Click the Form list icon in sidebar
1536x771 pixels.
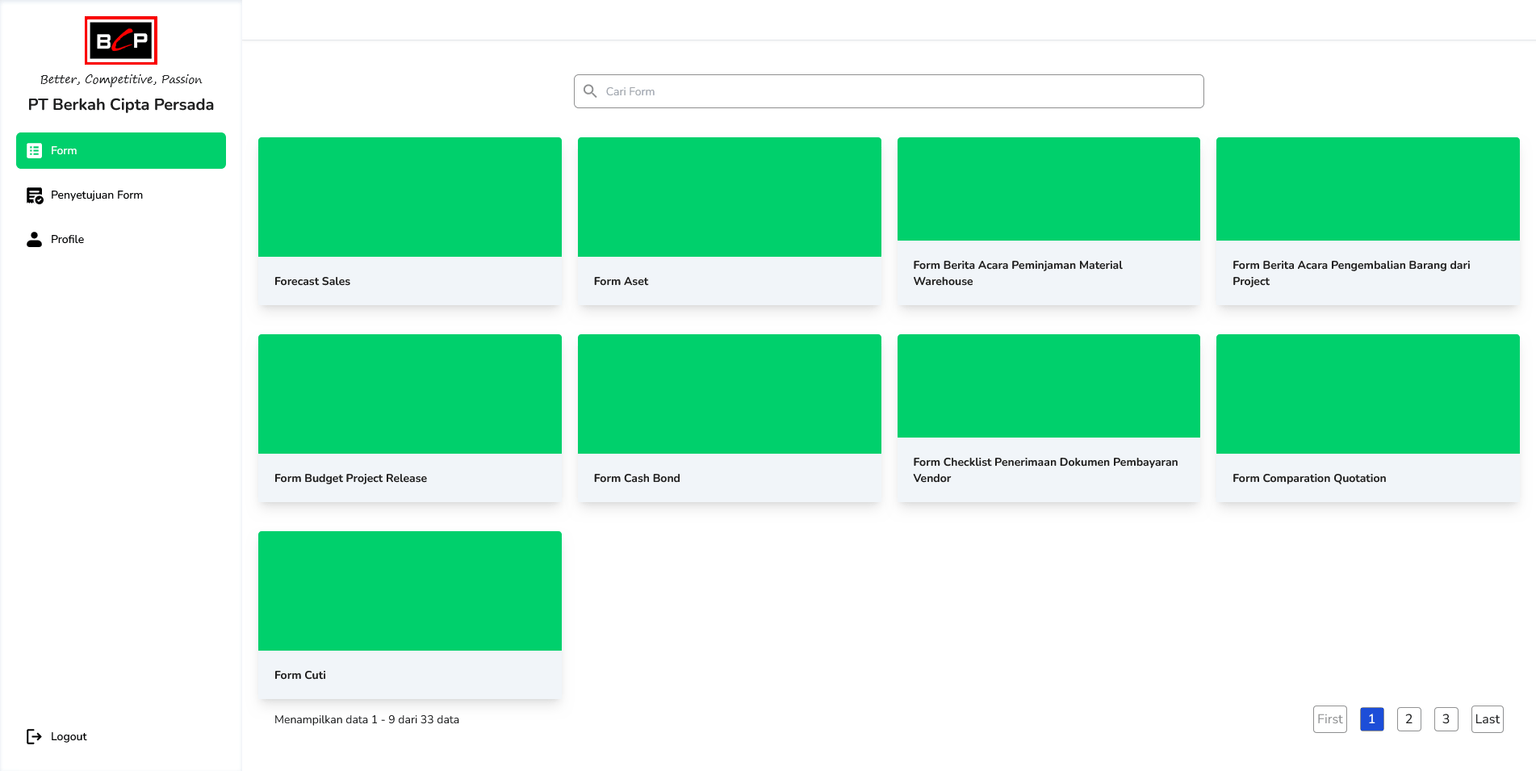[34, 151]
